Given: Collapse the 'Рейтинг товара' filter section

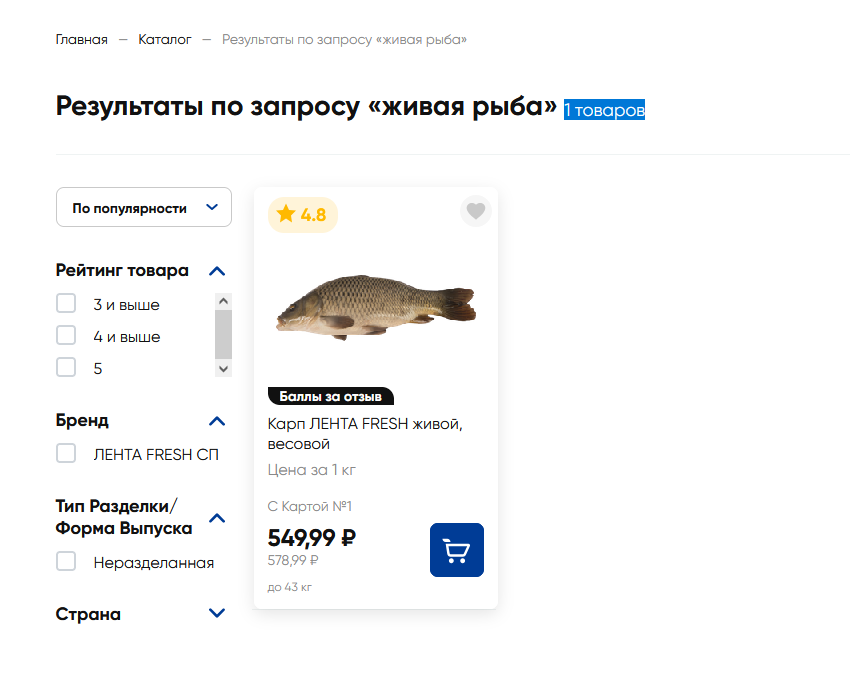Looking at the screenshot, I should 217,271.
